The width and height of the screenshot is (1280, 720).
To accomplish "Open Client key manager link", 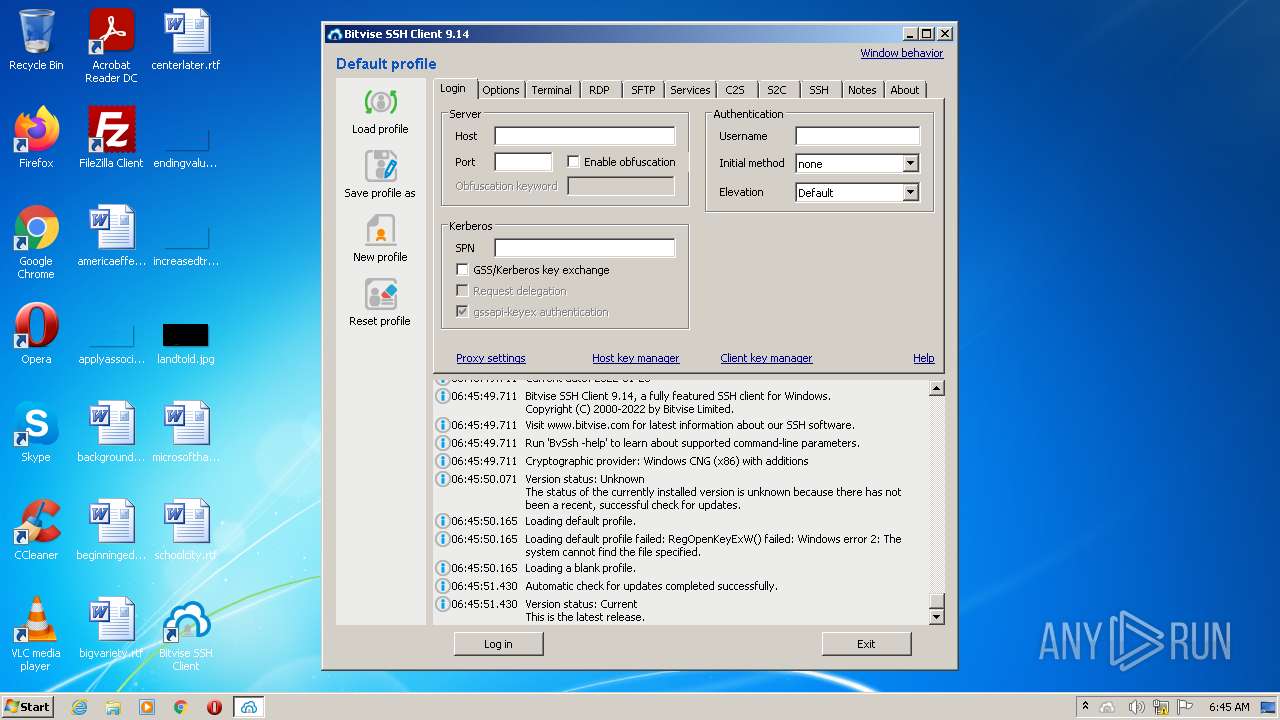I will (x=766, y=358).
